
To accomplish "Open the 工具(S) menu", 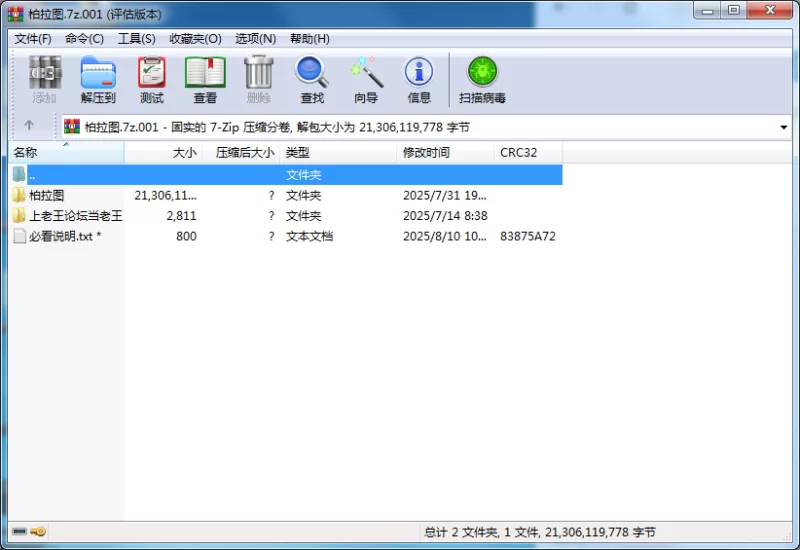I will point(137,39).
